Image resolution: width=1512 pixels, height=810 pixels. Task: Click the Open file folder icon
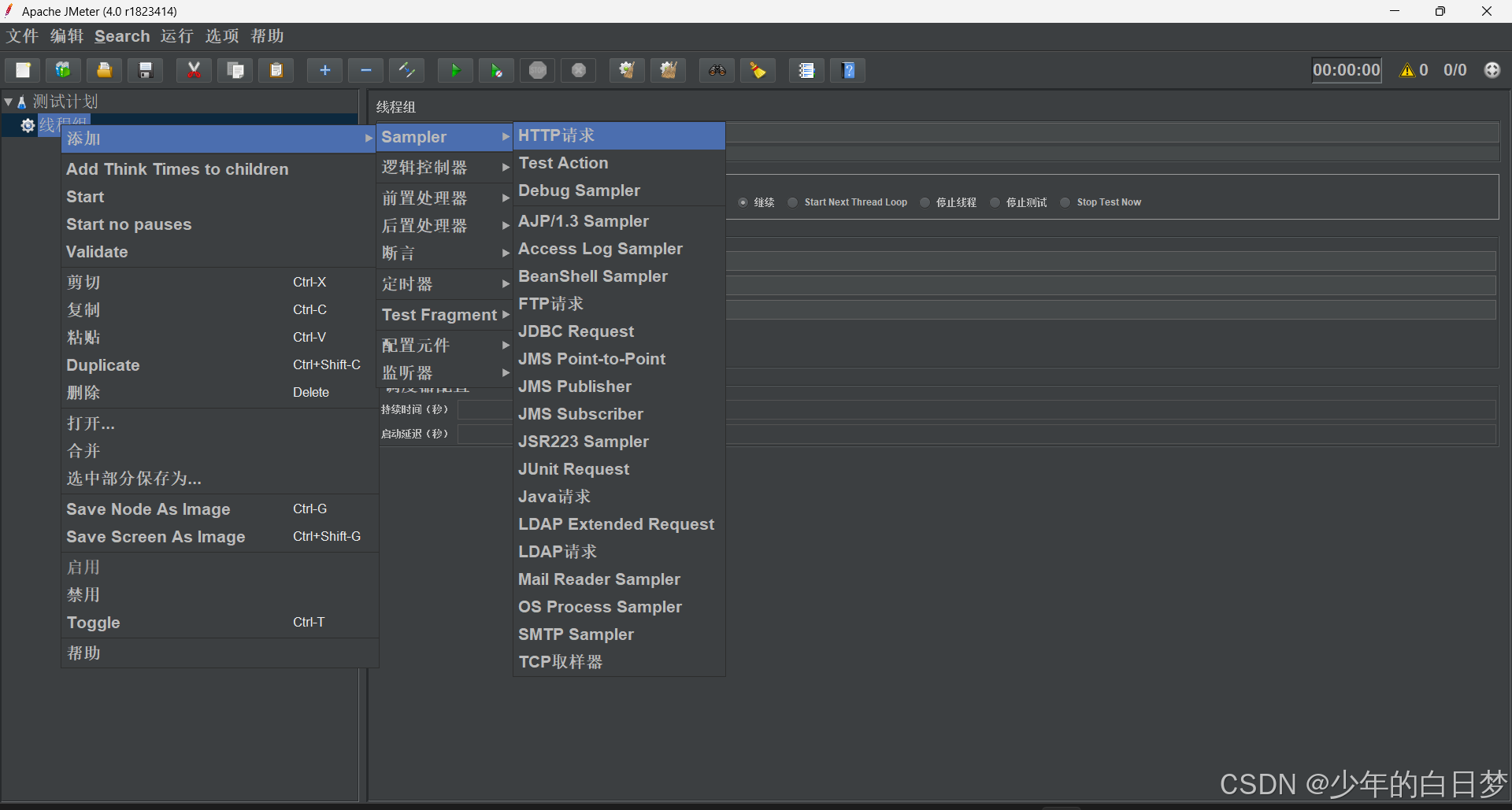(104, 70)
